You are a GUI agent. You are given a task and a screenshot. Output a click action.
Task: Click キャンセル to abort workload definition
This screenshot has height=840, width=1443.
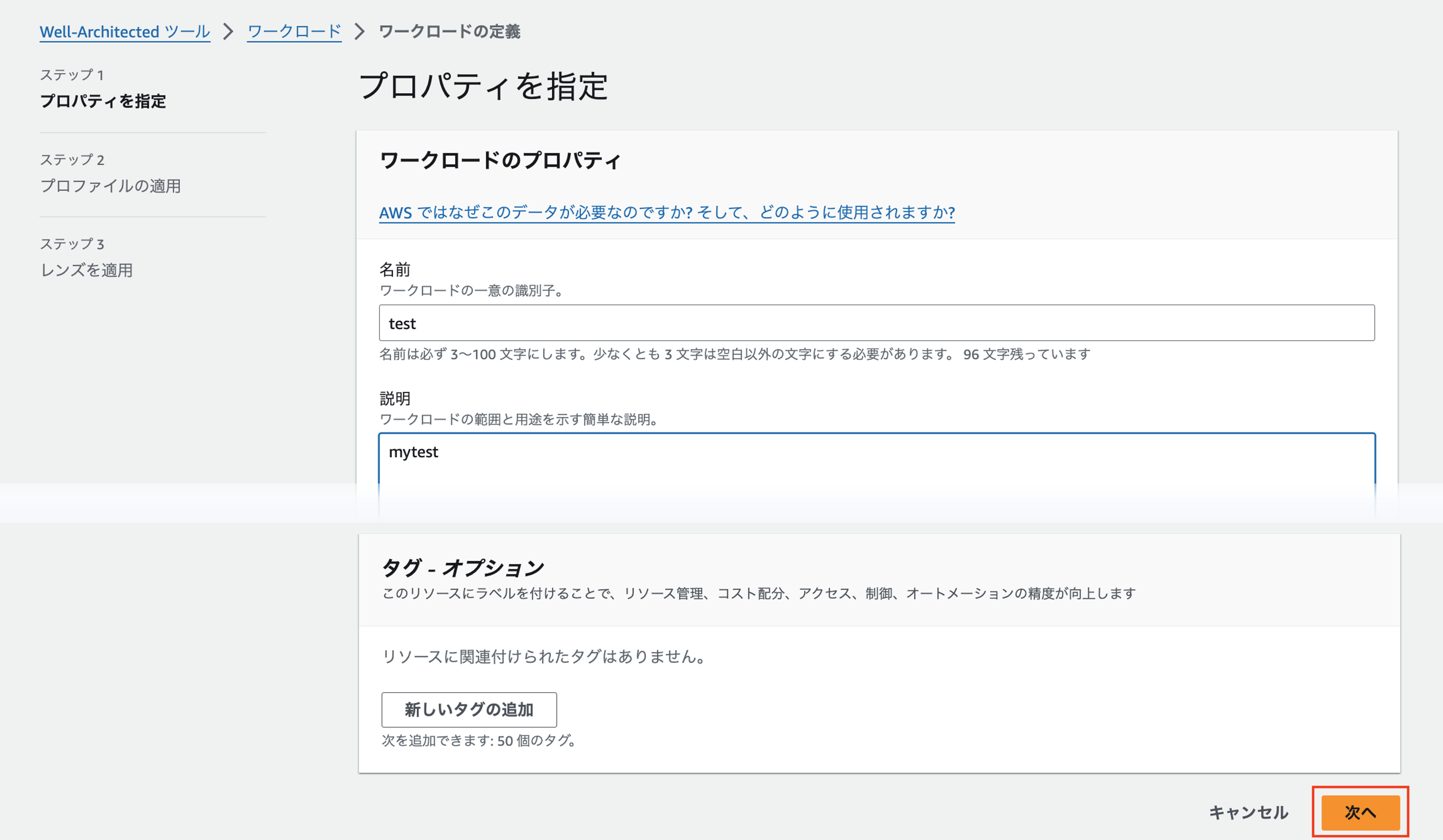(x=1248, y=812)
